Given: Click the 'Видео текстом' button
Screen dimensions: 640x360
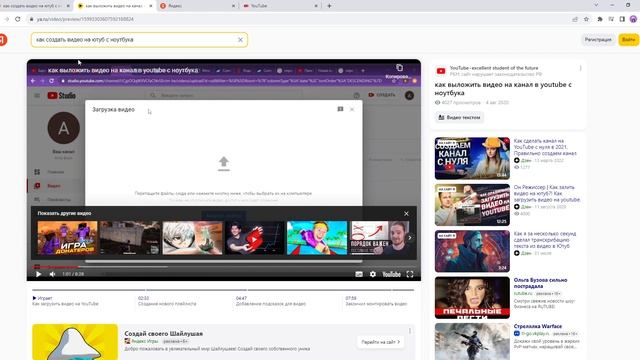Looking at the screenshot, I should [459, 118].
